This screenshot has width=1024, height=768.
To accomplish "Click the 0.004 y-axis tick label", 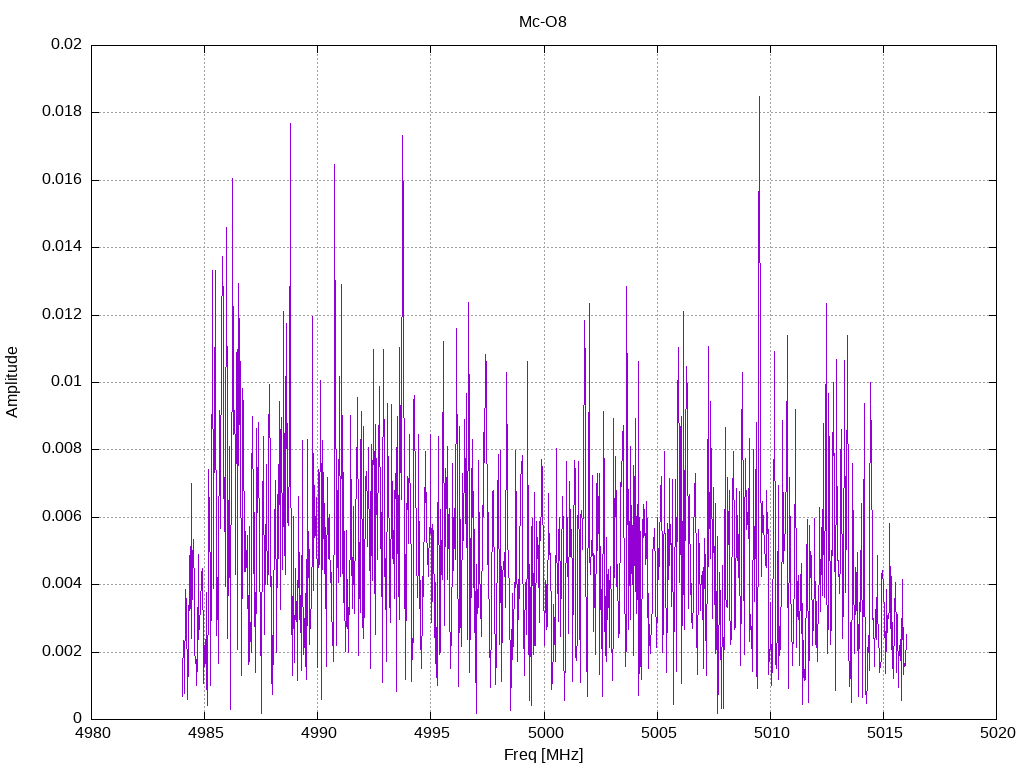I will tap(62, 584).
